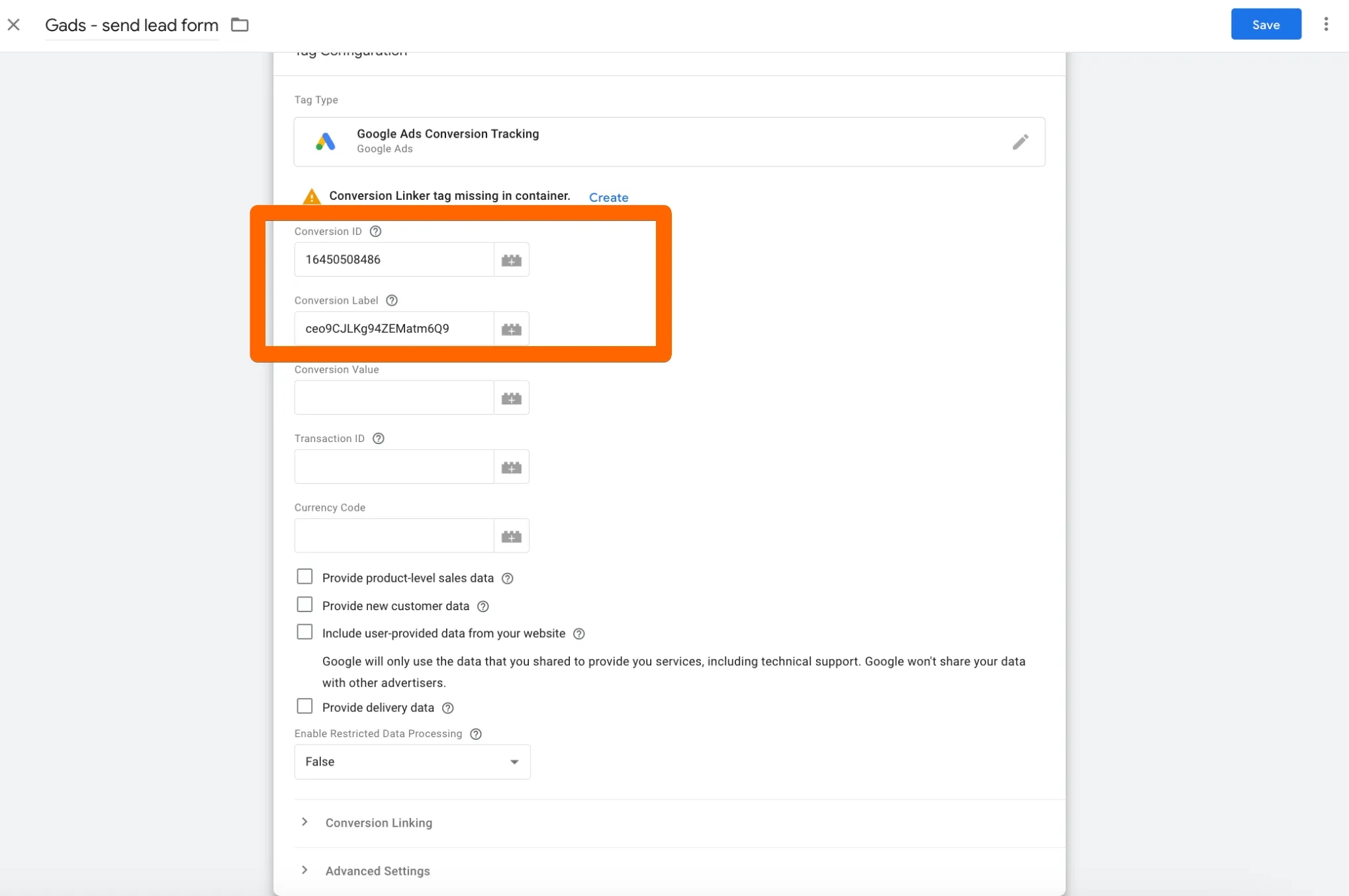This screenshot has height=896, width=1349.
Task: Open Enable Restricted Data Processing dropdown
Action: 412,762
